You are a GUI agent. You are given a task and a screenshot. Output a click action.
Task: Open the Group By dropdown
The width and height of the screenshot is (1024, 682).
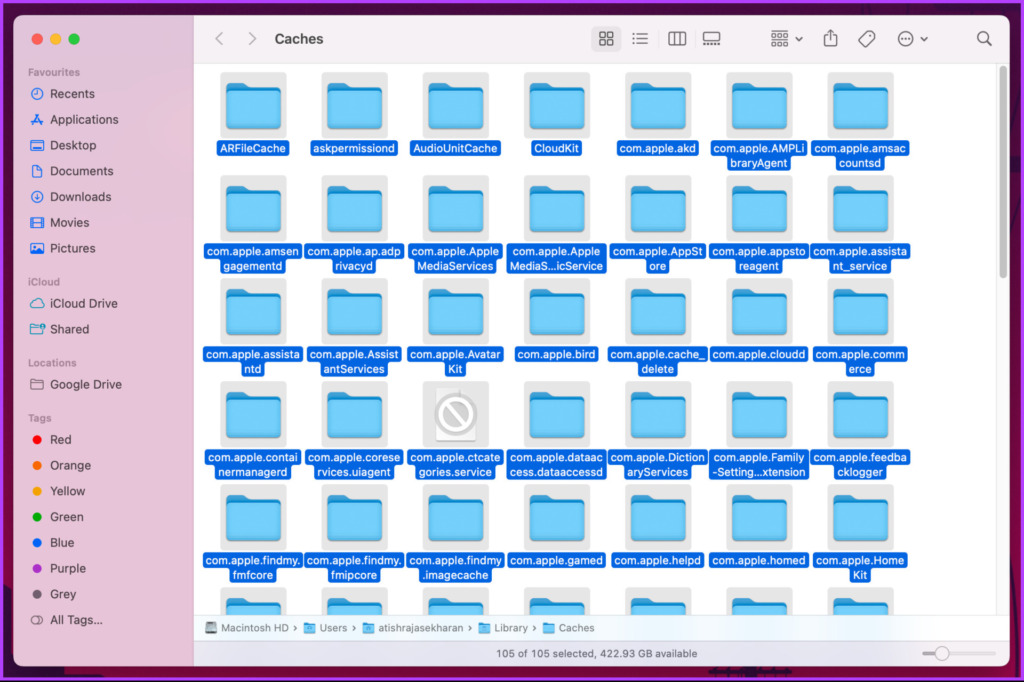(x=786, y=39)
